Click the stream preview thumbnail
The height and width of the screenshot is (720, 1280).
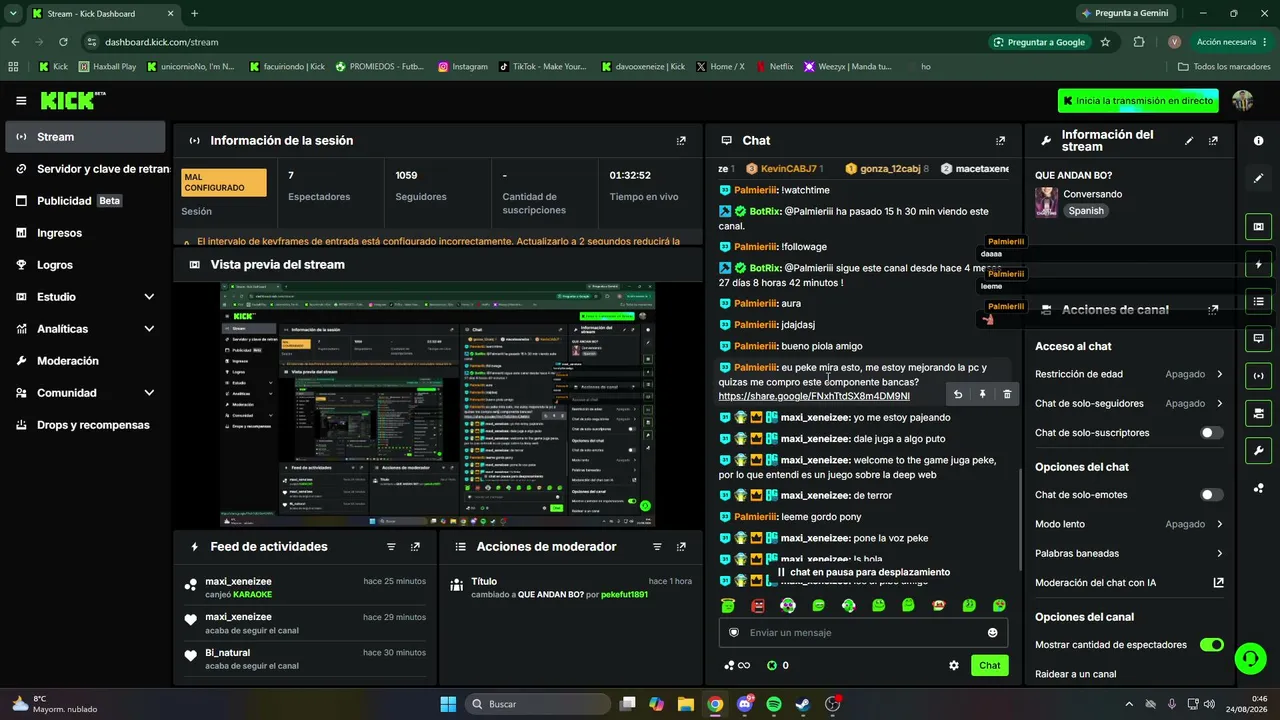tap(438, 404)
